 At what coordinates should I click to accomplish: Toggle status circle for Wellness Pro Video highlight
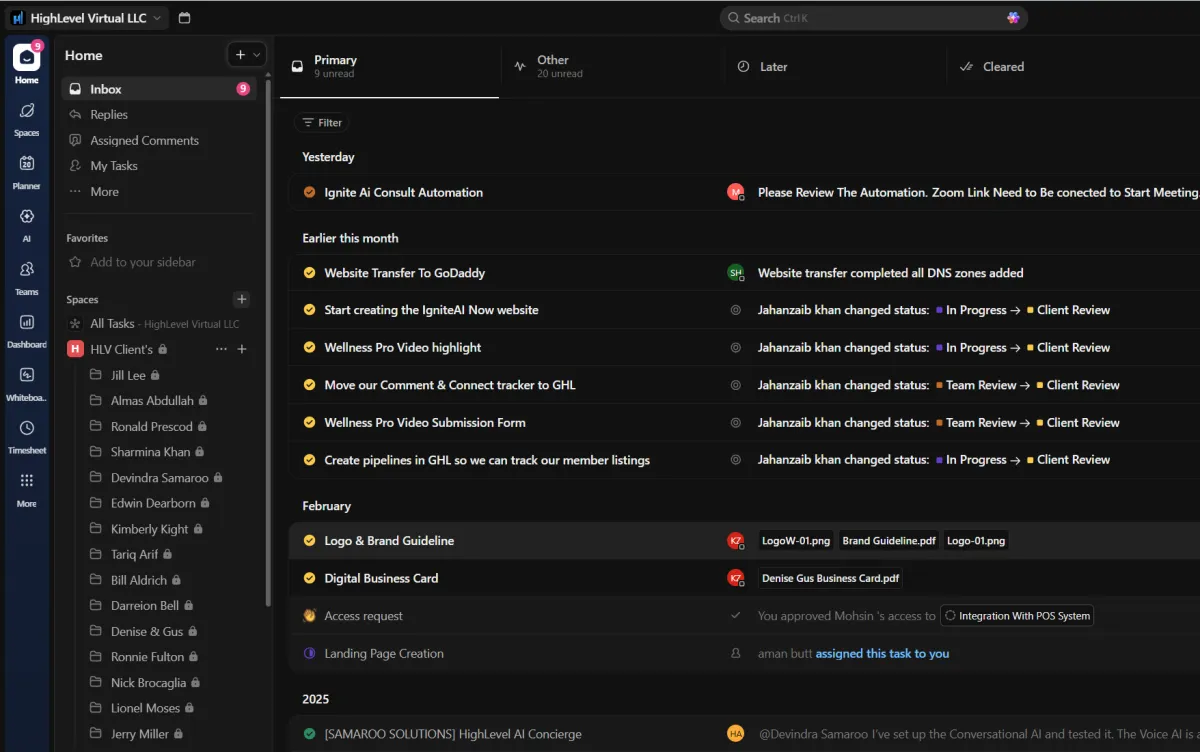pyautogui.click(x=309, y=348)
